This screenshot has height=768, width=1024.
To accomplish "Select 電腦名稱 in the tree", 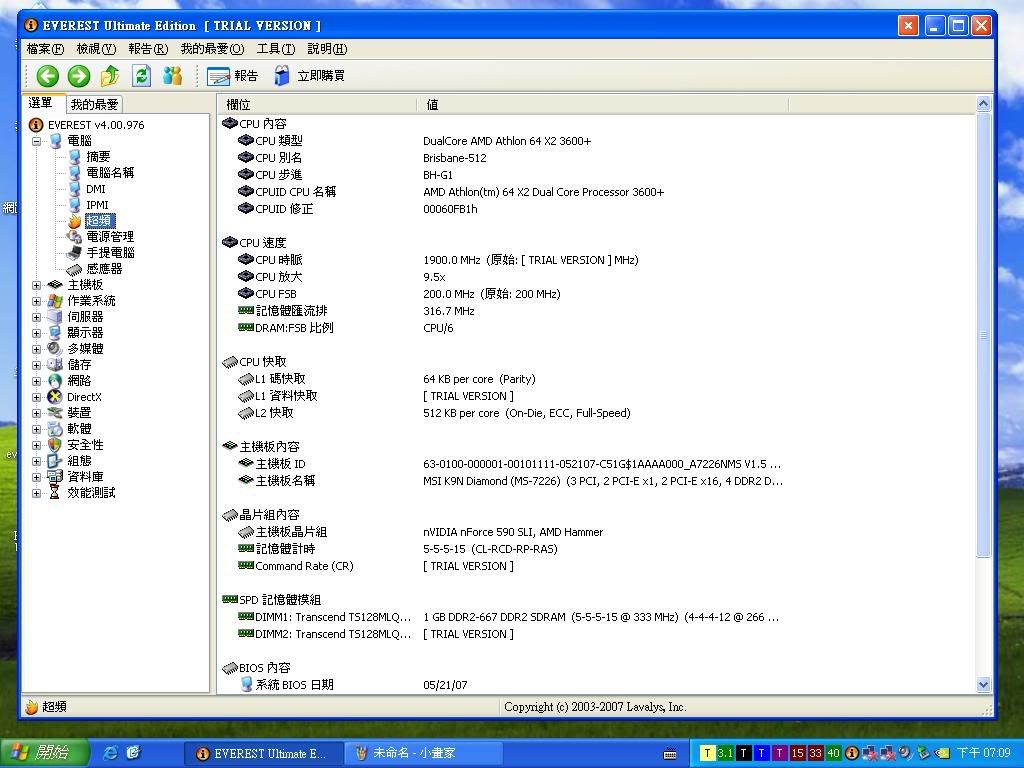I will pyautogui.click(x=110, y=173).
